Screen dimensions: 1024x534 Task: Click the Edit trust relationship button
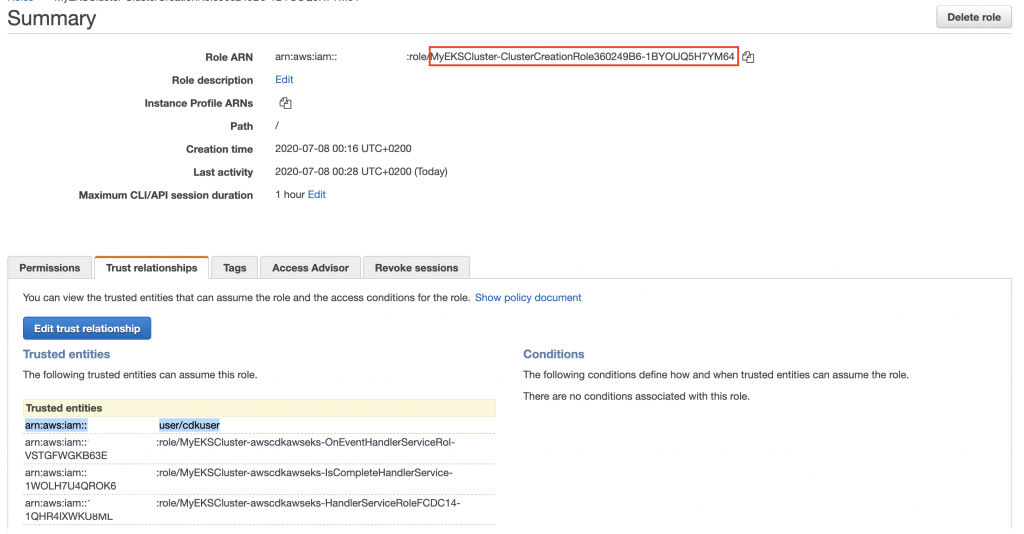87,328
